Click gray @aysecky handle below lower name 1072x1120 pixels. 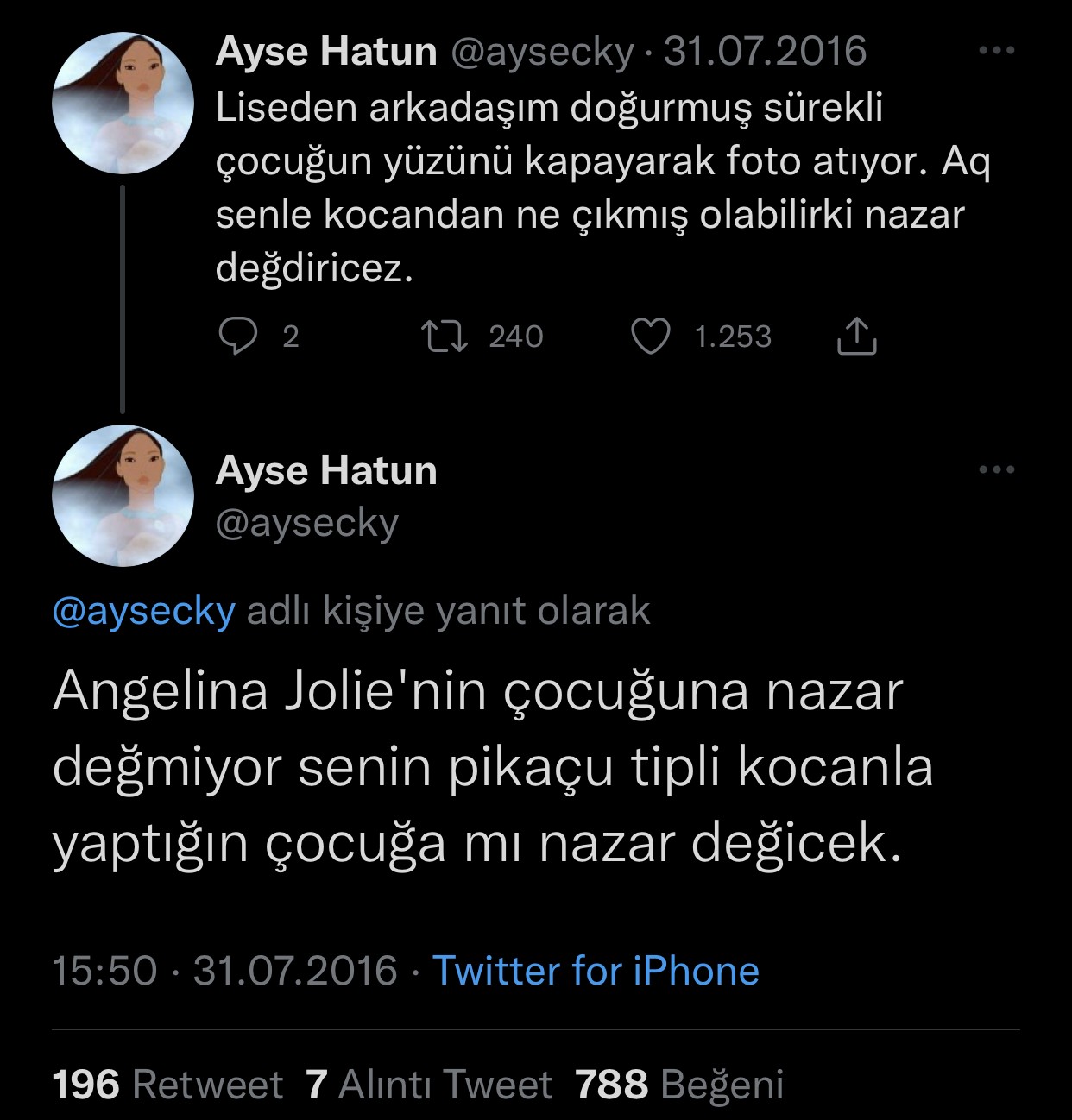pyautogui.click(x=306, y=523)
